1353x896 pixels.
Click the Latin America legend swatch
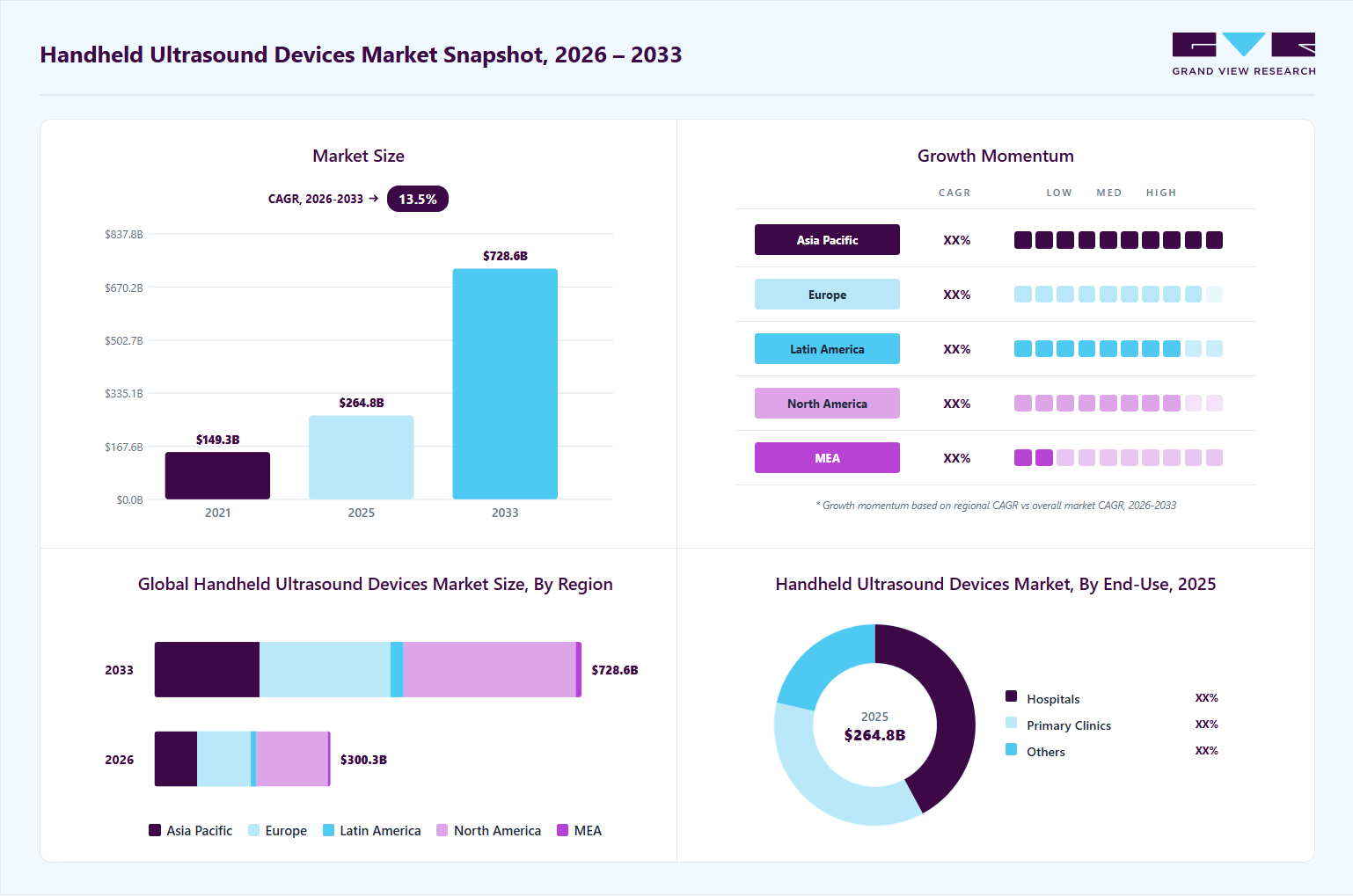(329, 830)
